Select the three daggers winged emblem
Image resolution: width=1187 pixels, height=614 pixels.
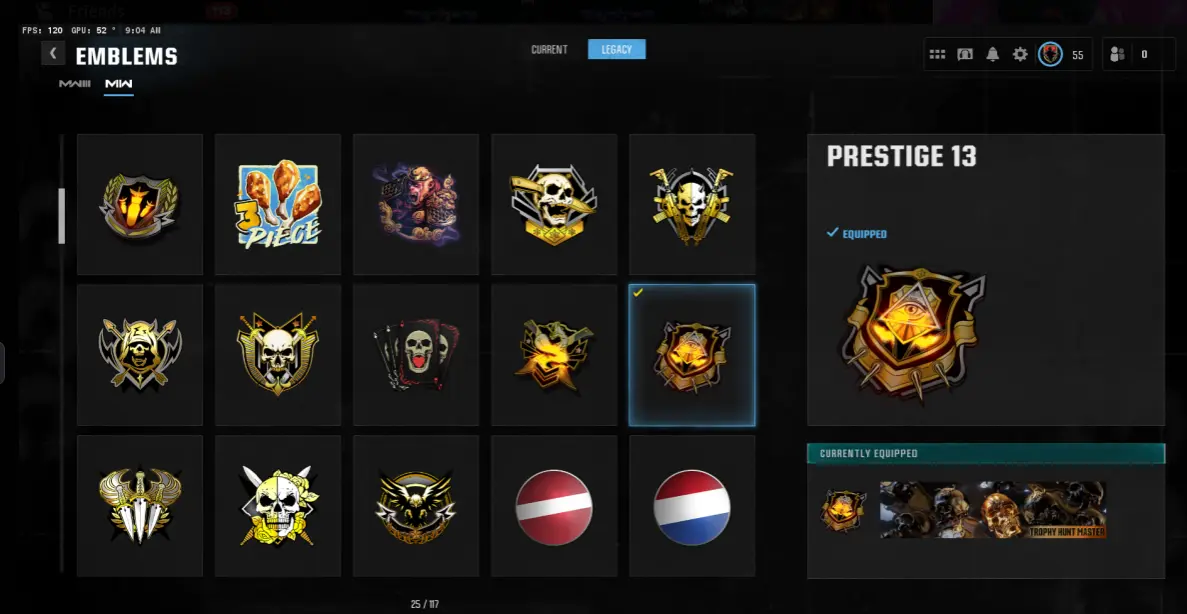(140, 506)
